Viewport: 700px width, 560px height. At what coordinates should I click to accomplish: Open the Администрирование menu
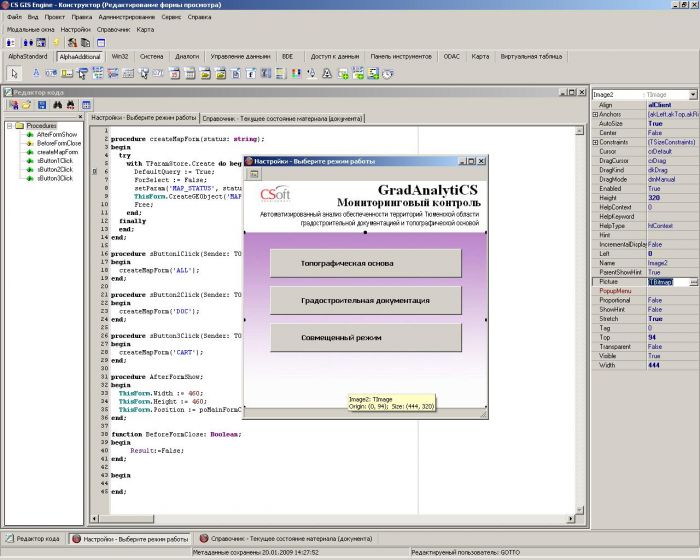[127, 17]
